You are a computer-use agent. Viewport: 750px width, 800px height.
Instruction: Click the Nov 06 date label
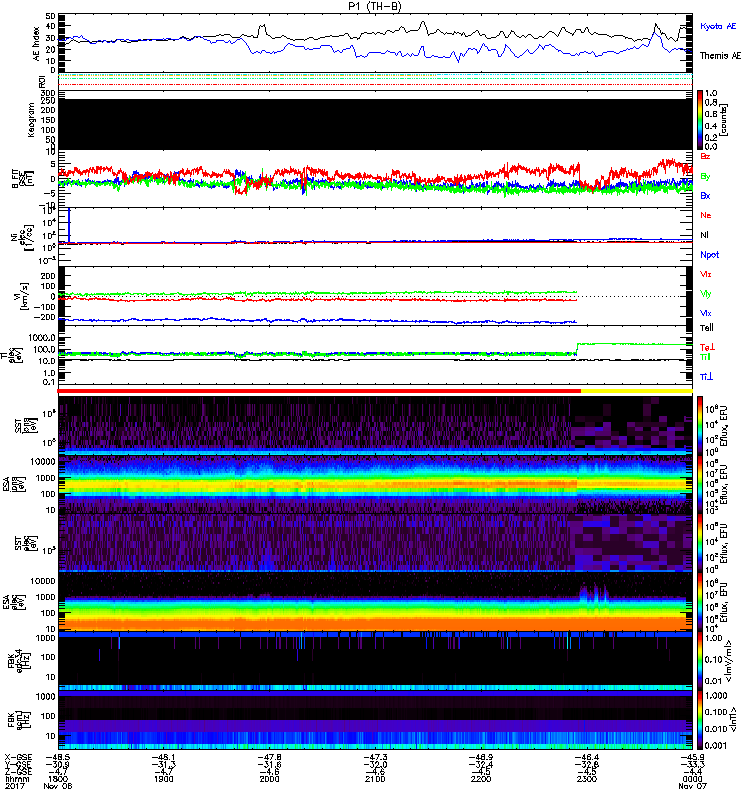[58, 786]
